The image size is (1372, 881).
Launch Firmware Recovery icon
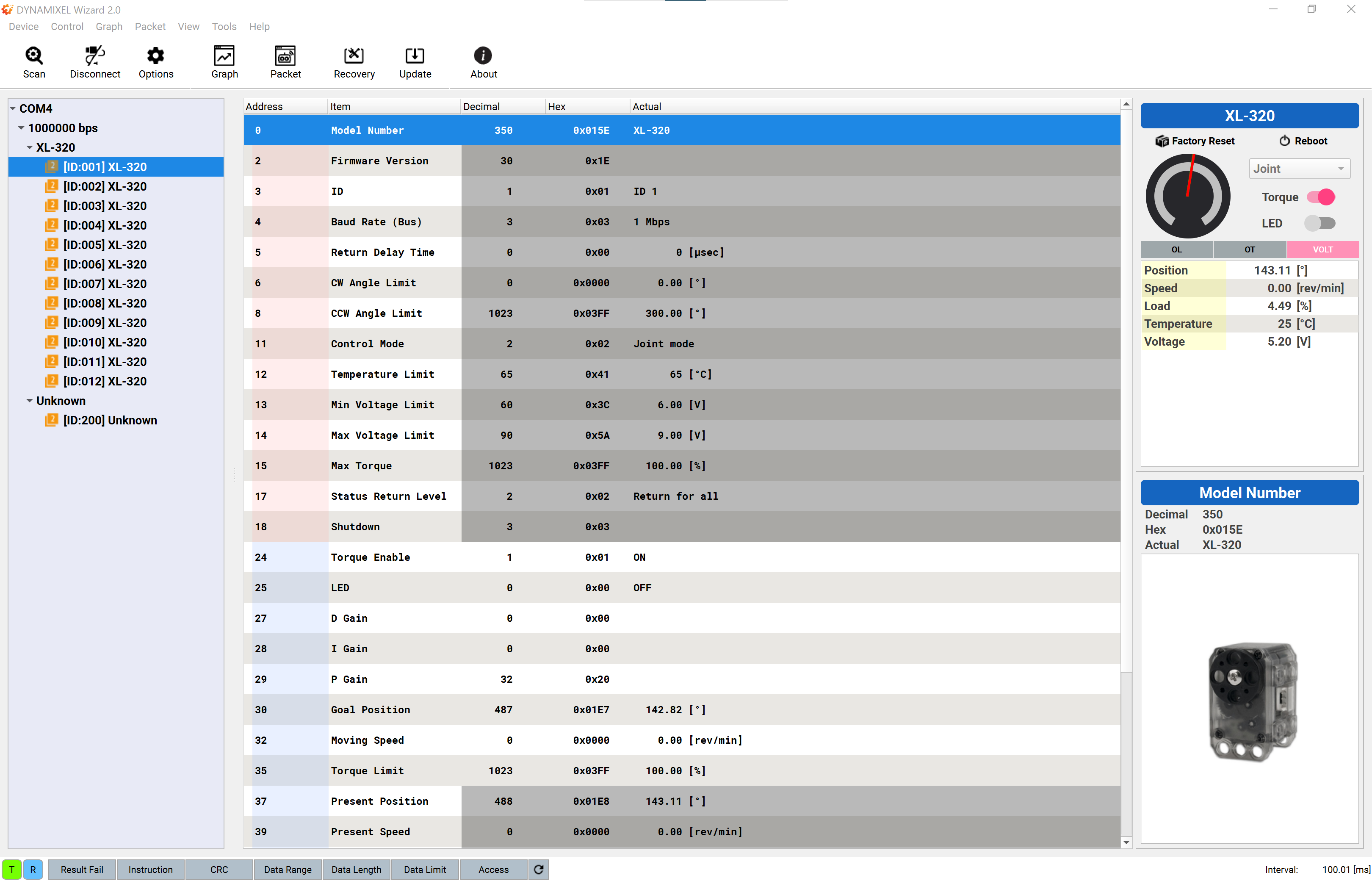[x=354, y=55]
